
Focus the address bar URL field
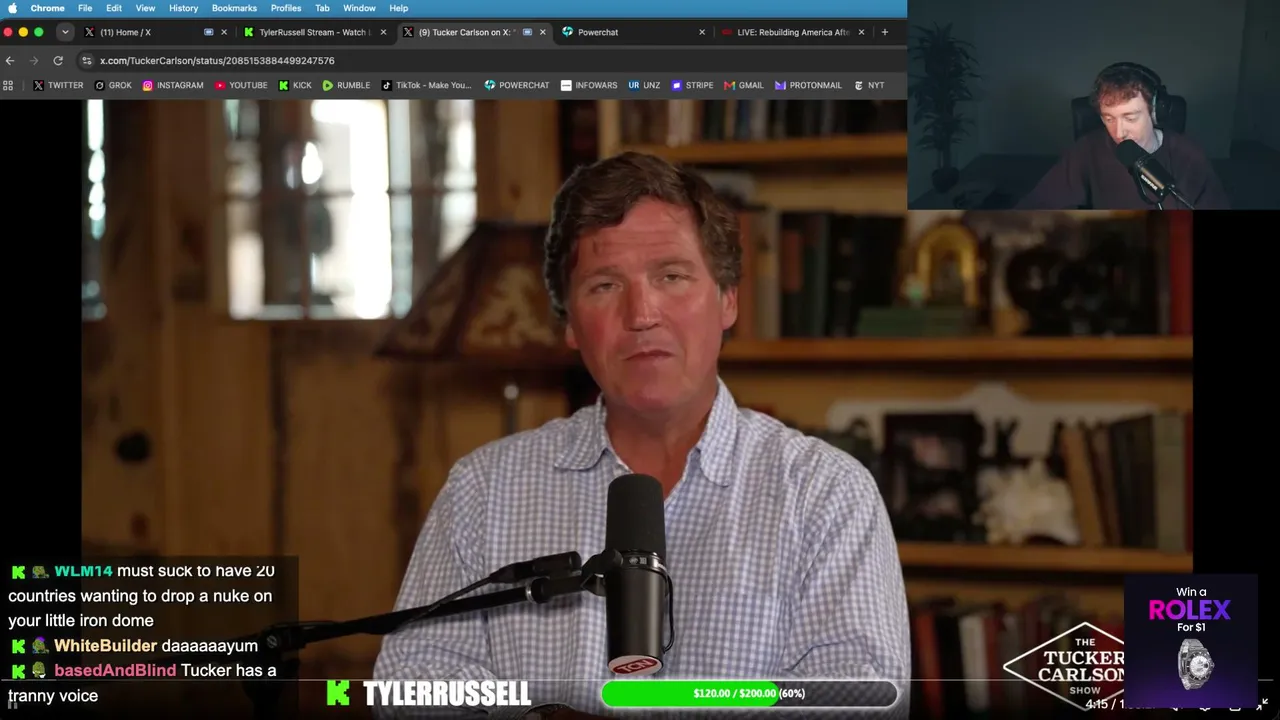pyautogui.click(x=490, y=60)
